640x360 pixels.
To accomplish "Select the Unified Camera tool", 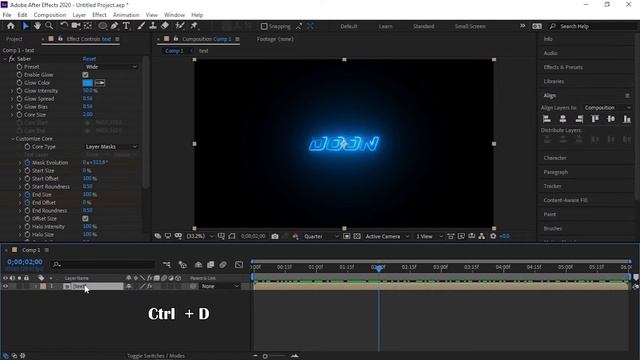I will 76,26.
